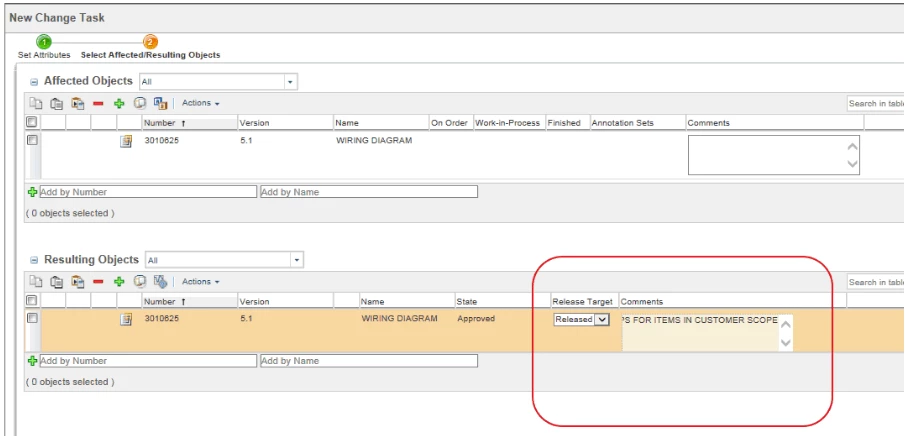Collapse the Affected Objects section
Image resolution: width=906 pixels, height=436 pixels.
point(34,83)
